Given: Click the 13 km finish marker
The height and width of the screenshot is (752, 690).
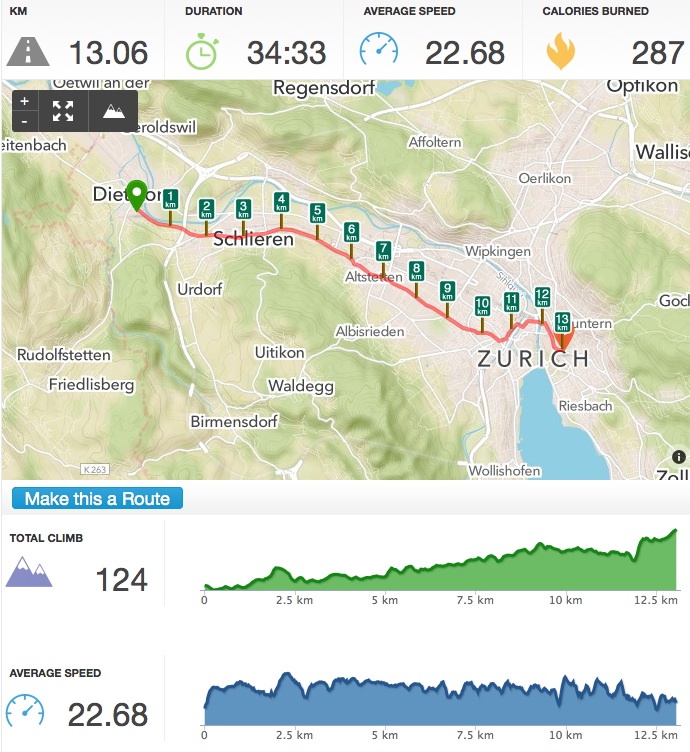Looking at the screenshot, I should tap(562, 322).
